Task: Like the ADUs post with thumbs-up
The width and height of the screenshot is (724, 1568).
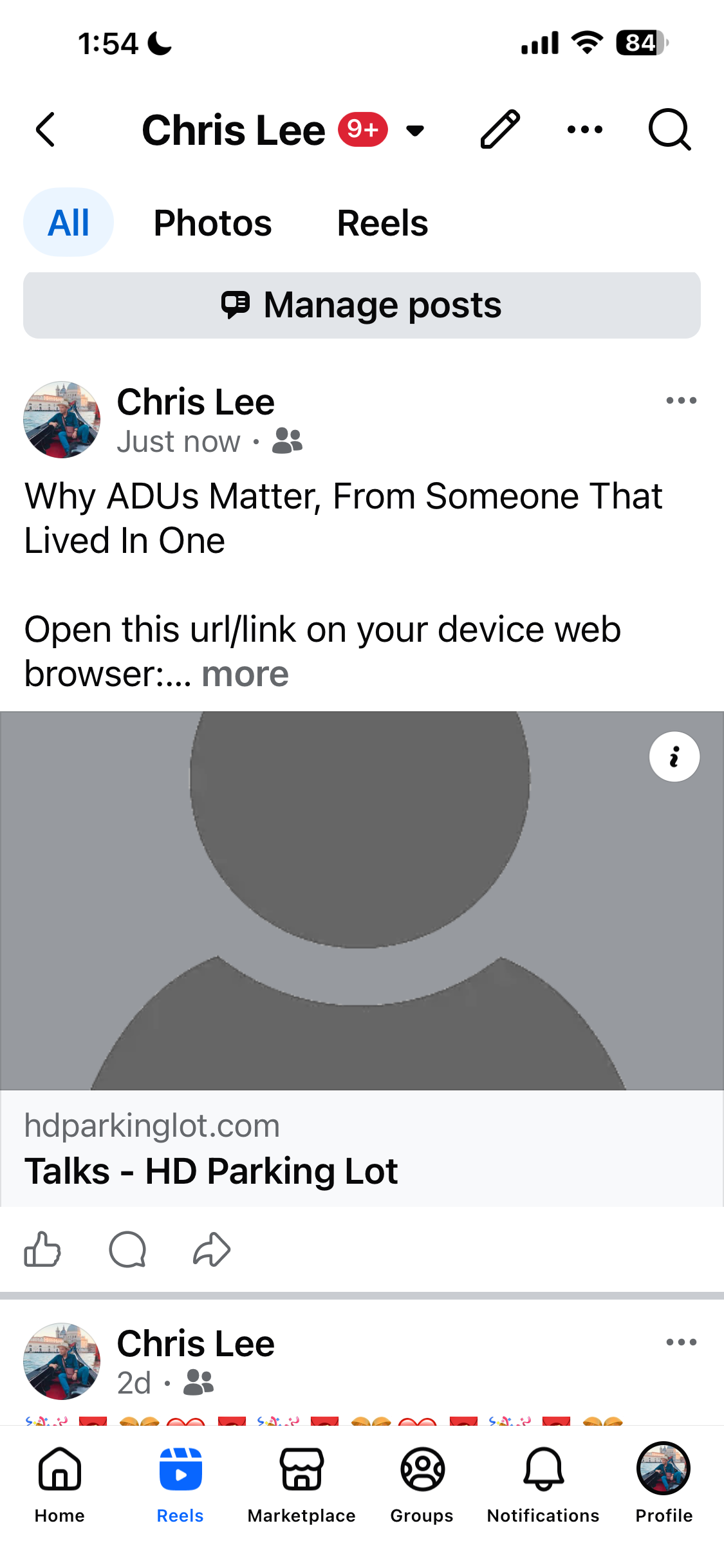Action: point(42,1249)
